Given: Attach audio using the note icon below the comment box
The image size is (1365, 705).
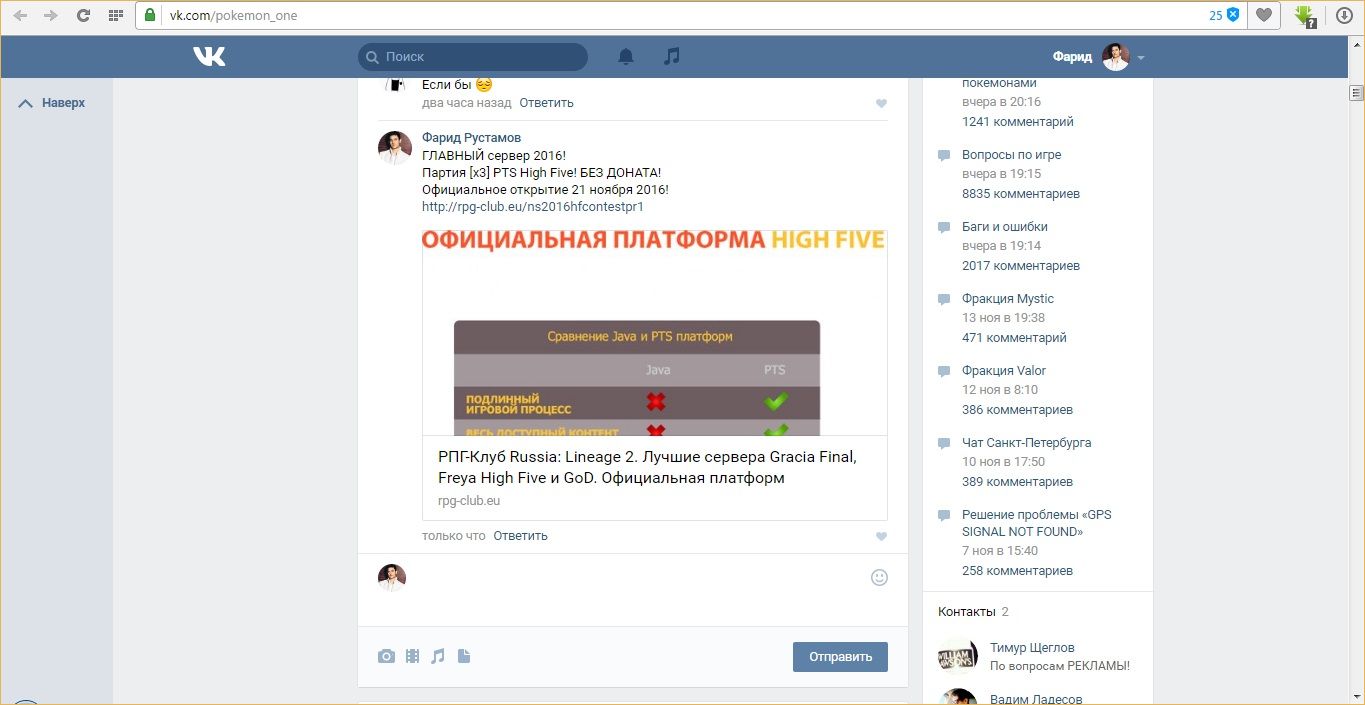Looking at the screenshot, I should [x=437, y=656].
